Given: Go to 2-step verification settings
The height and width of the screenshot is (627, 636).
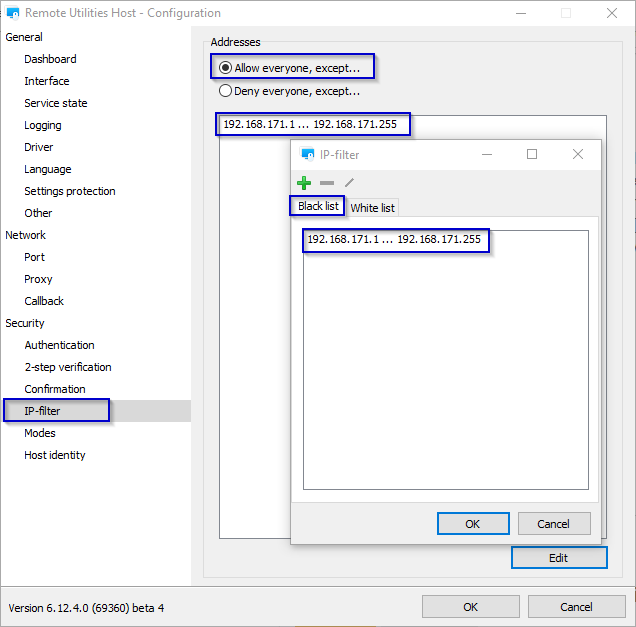Looking at the screenshot, I should [x=68, y=367].
